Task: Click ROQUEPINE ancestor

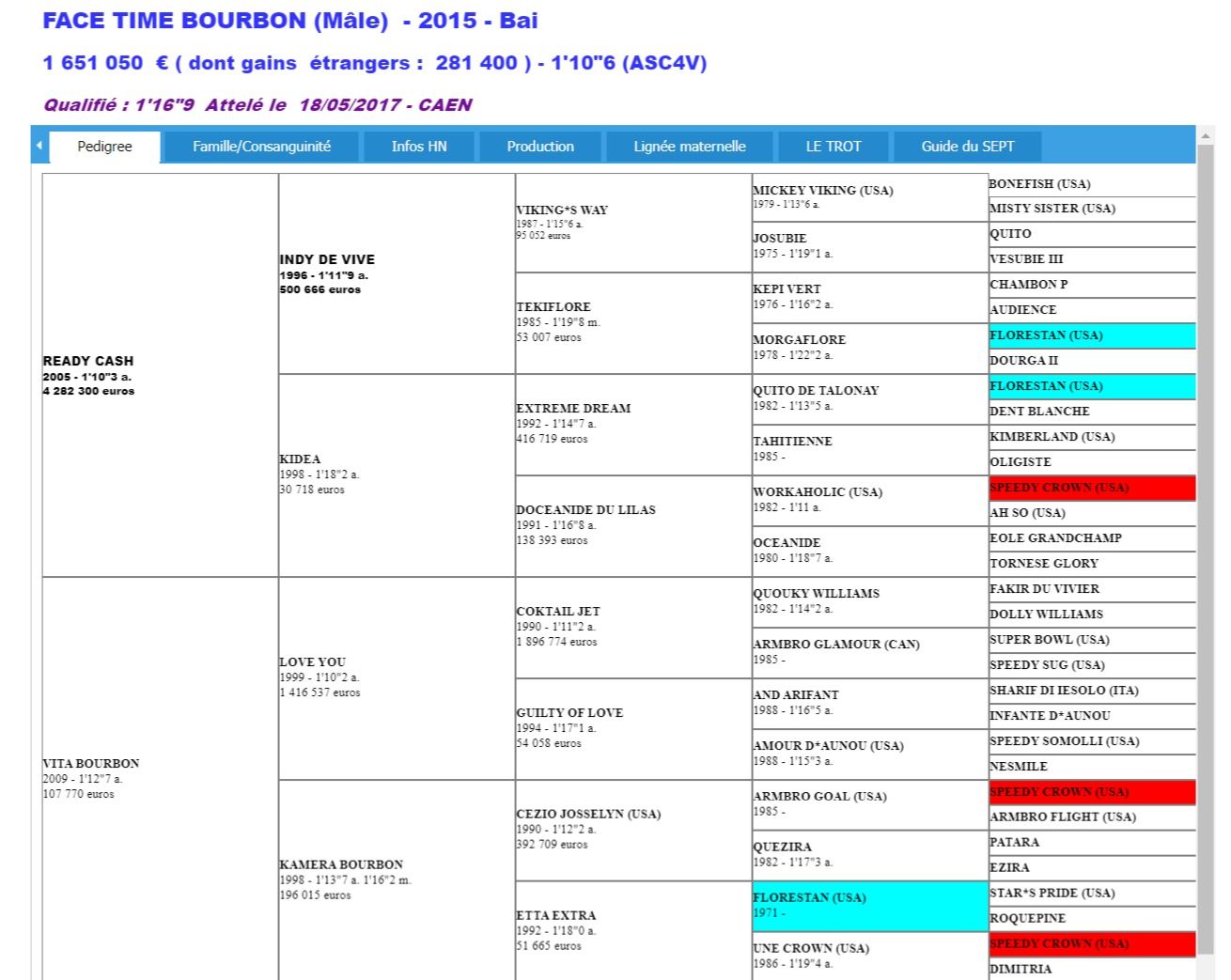Action: pos(1028,918)
